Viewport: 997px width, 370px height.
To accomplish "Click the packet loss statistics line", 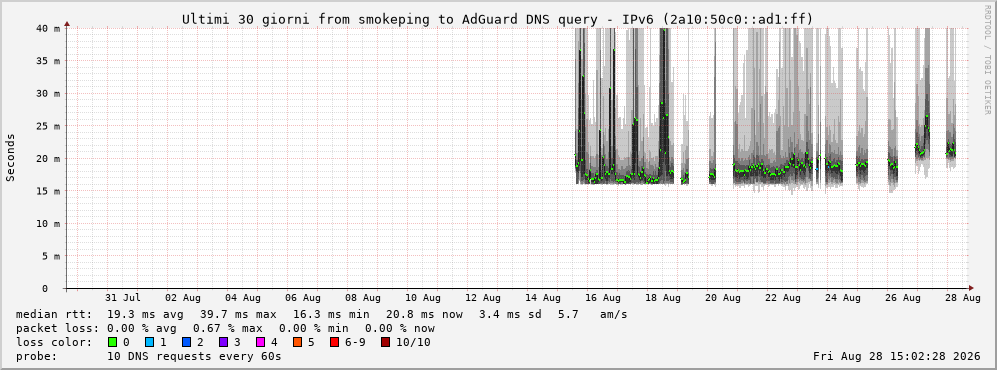I will pos(225,328).
